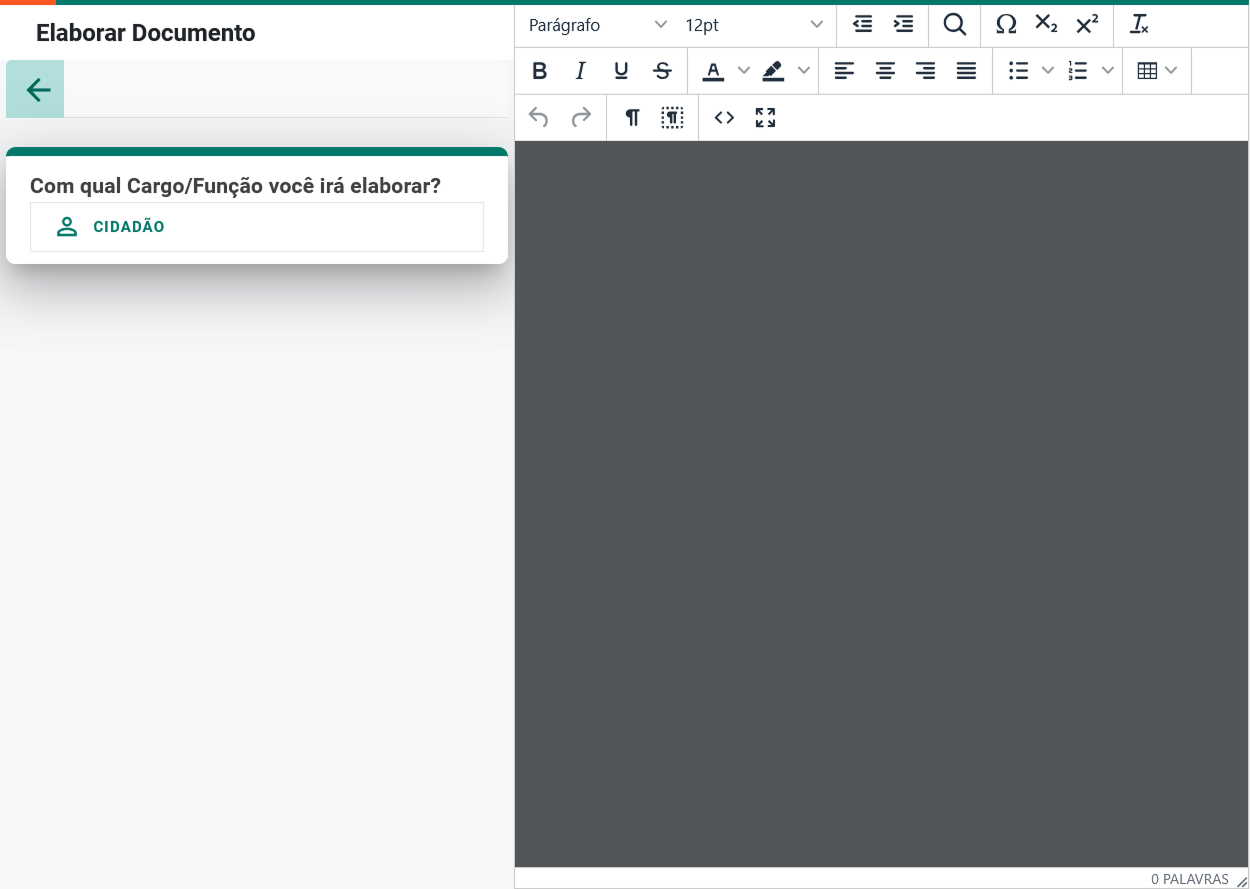The image size is (1250, 889).
Task: Enter fullscreen editor mode
Action: pos(765,118)
